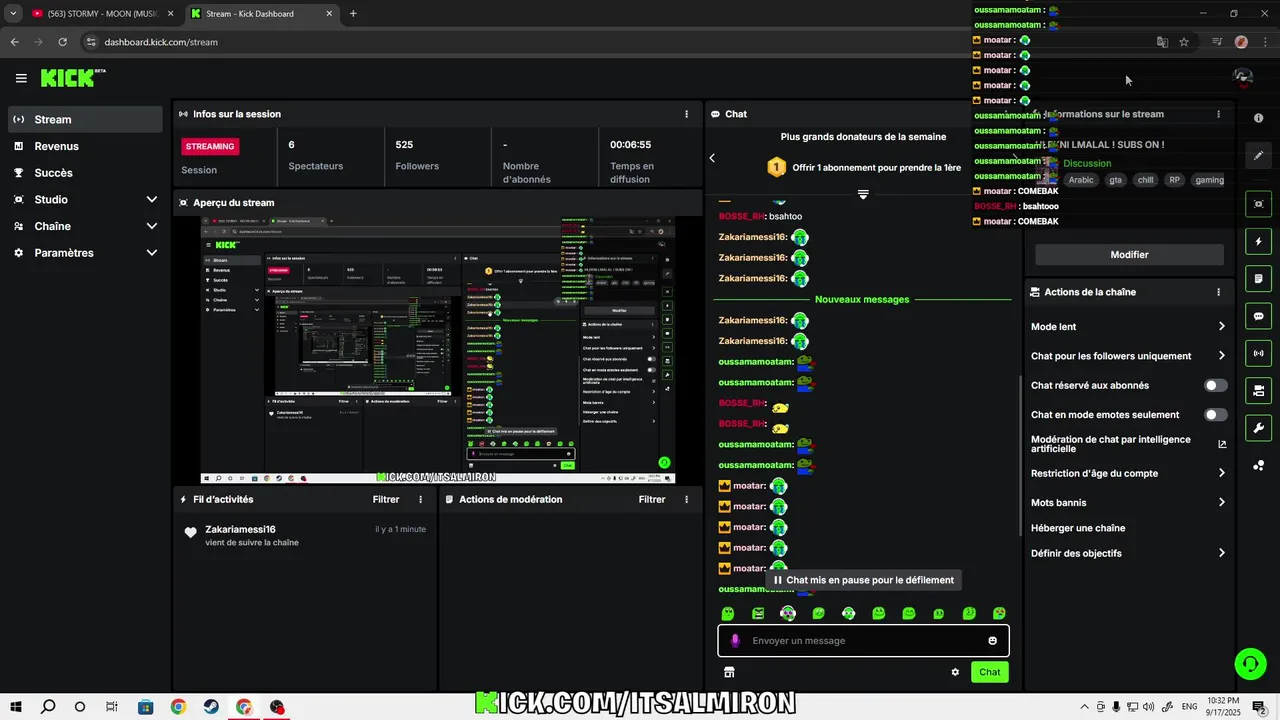This screenshot has height=720, width=1280.
Task: Click the Modifier button
Action: pos(1129,255)
